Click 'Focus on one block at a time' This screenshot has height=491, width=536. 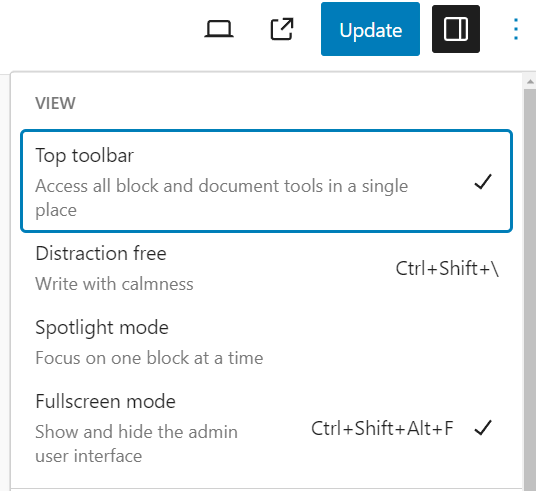(x=149, y=358)
